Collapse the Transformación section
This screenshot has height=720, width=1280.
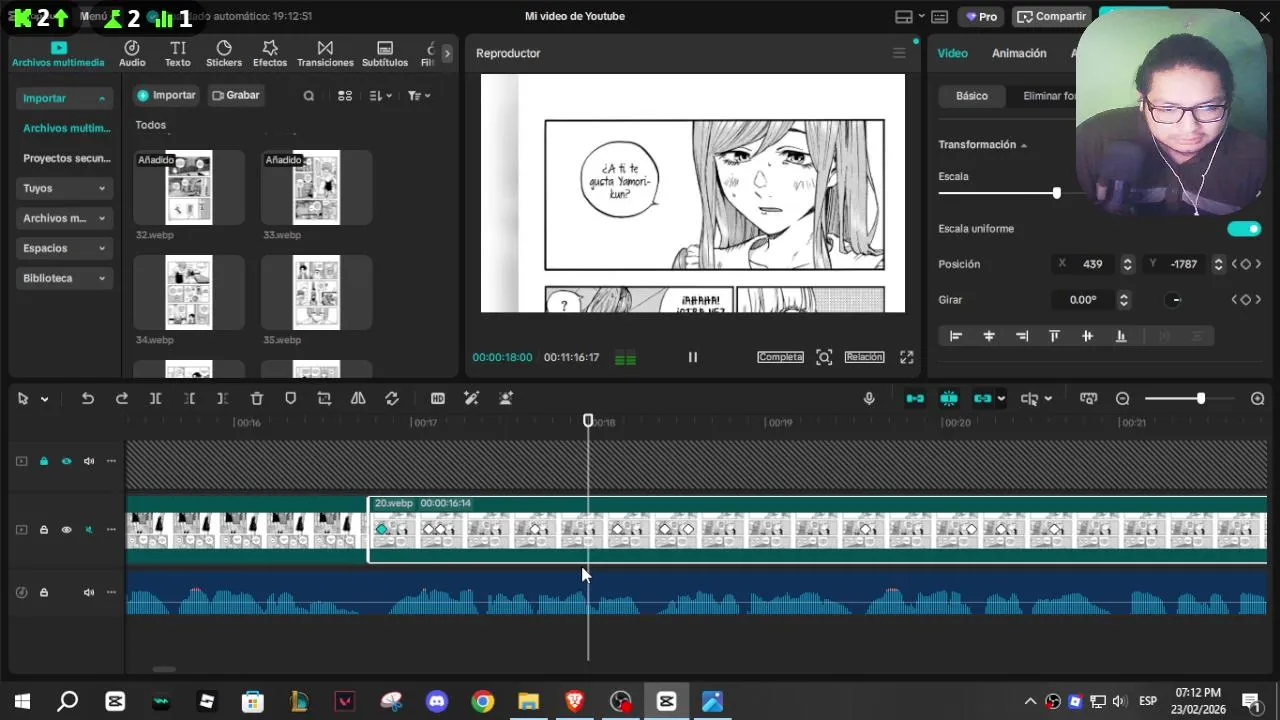tap(1024, 145)
